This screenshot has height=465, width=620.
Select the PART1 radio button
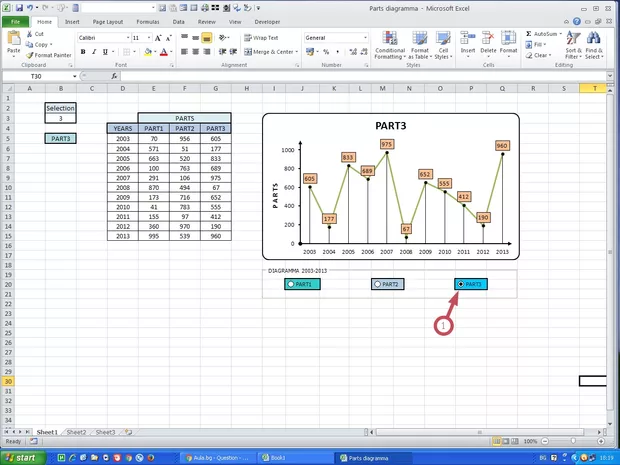pyautogui.click(x=291, y=284)
